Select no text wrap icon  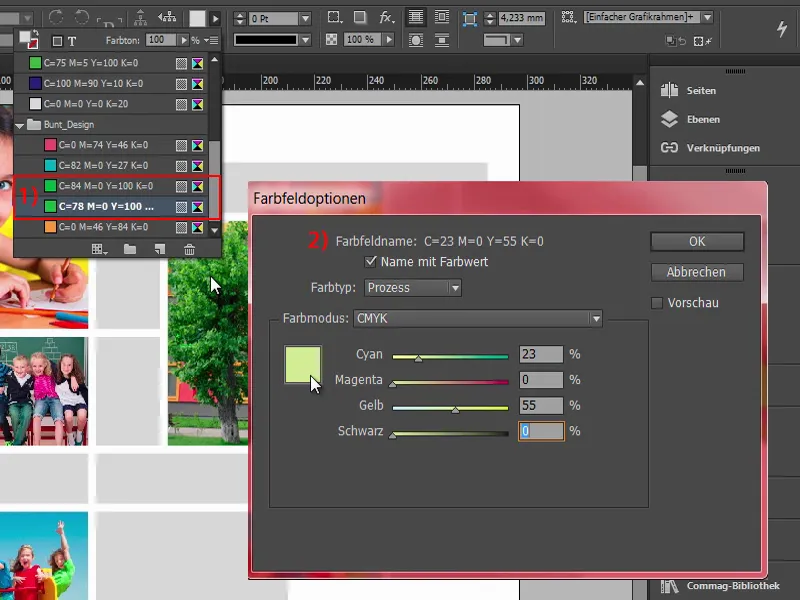[x=416, y=17]
